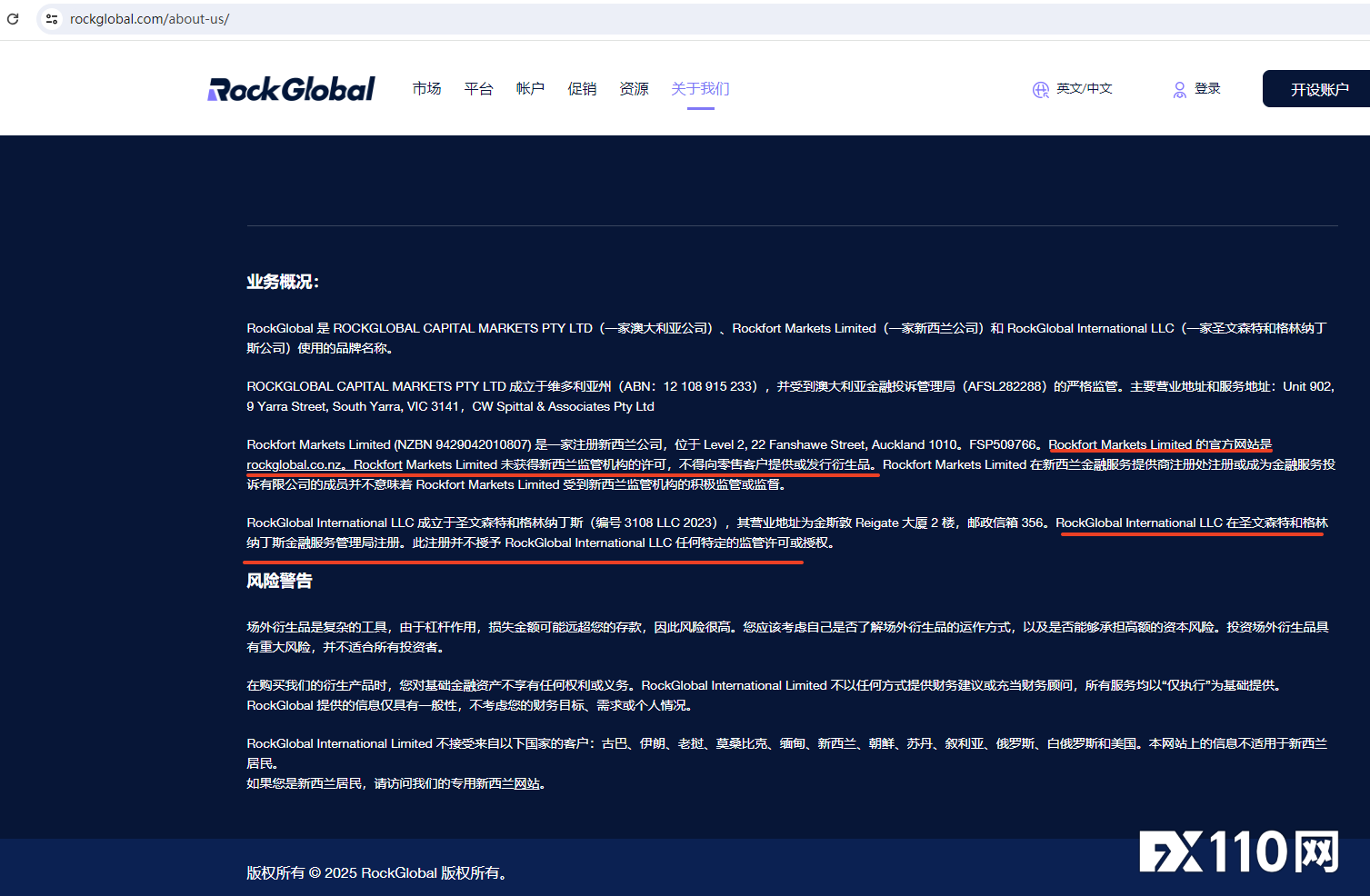Click the globe language icon
1370x896 pixels.
tap(1041, 89)
